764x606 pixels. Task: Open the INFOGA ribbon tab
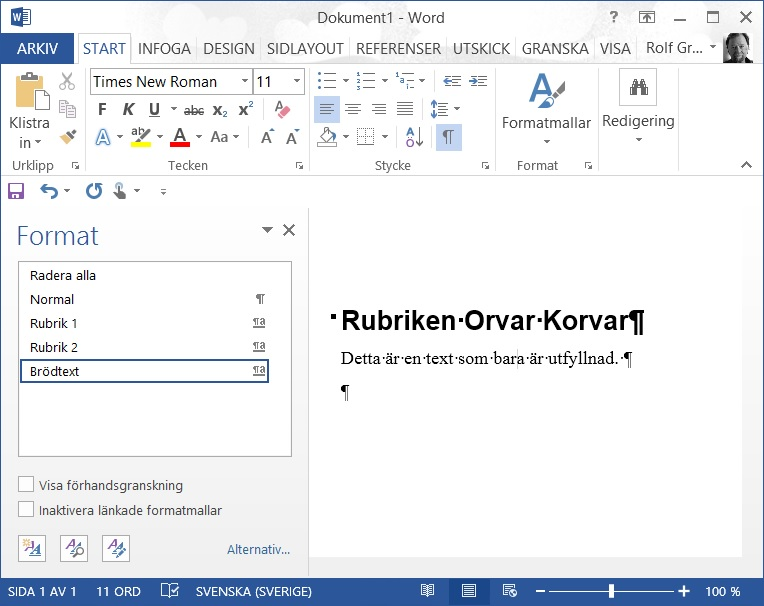(164, 48)
